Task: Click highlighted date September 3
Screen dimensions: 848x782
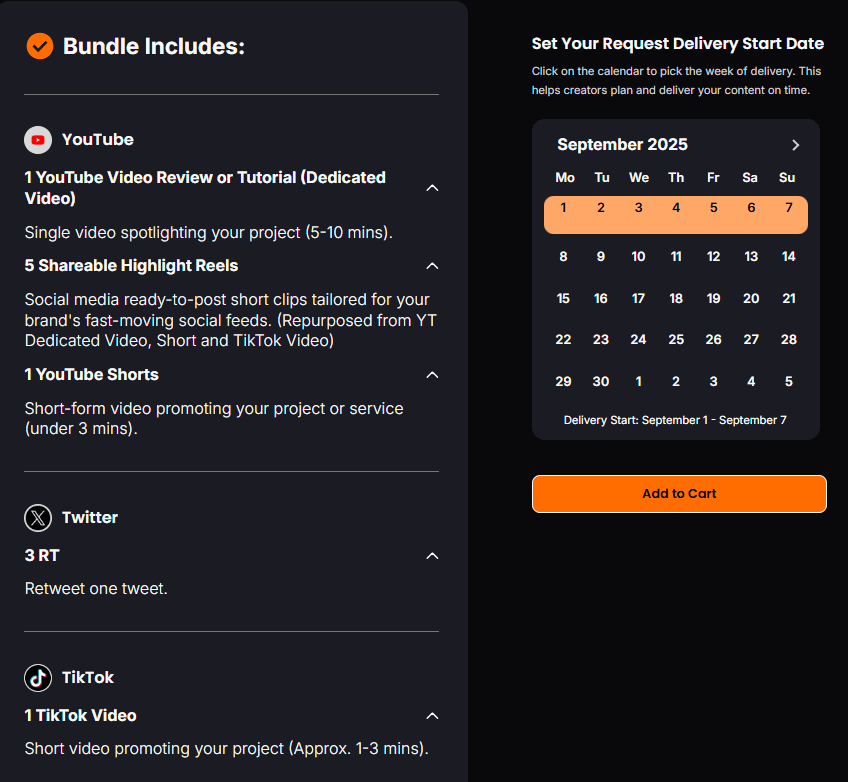Action: click(638, 209)
